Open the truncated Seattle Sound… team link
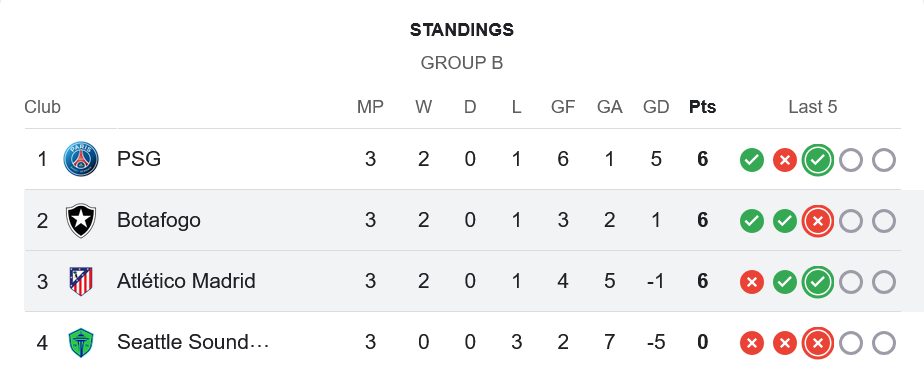The height and width of the screenshot is (390, 924). [193, 342]
